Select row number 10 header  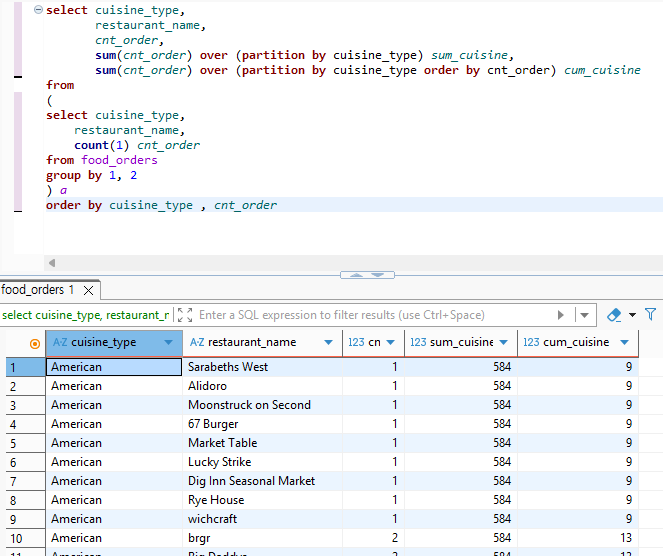25,538
